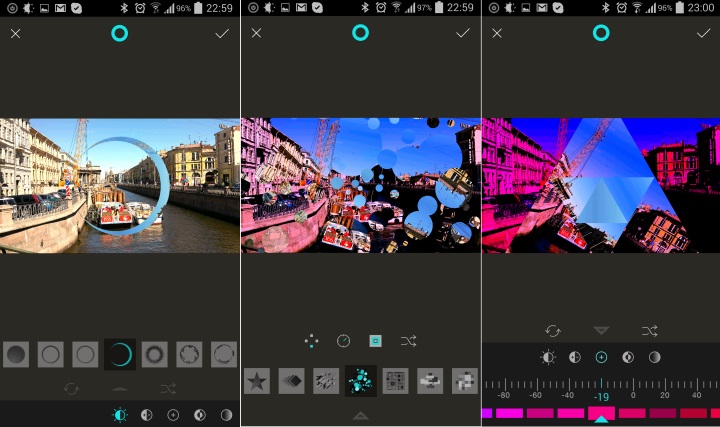This screenshot has width=720, height=427.
Task: Set the ruler slider to the 20 tick
Action: (665, 389)
